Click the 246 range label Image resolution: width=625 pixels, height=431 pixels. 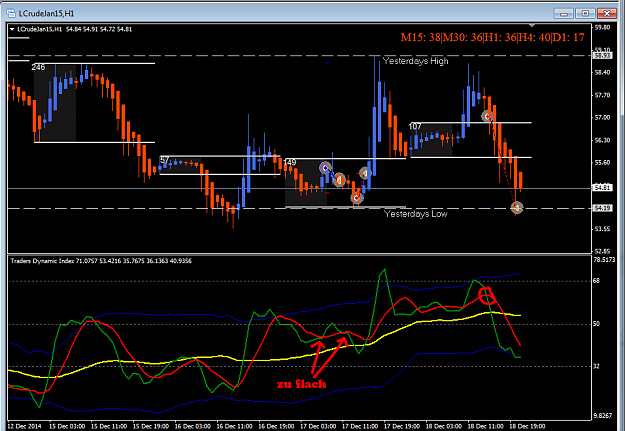pos(38,67)
